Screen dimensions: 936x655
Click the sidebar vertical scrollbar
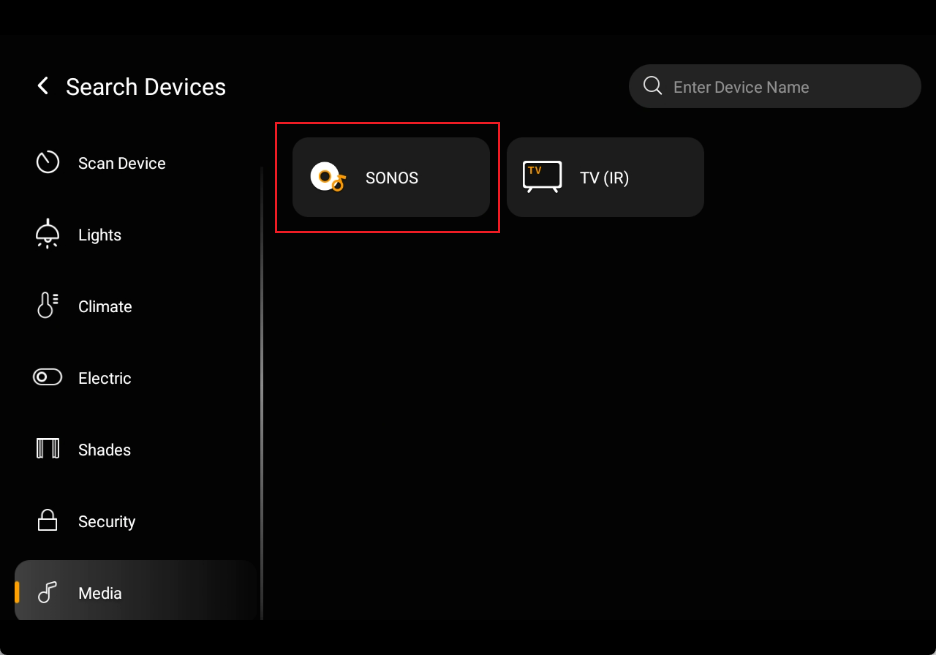coord(261,393)
